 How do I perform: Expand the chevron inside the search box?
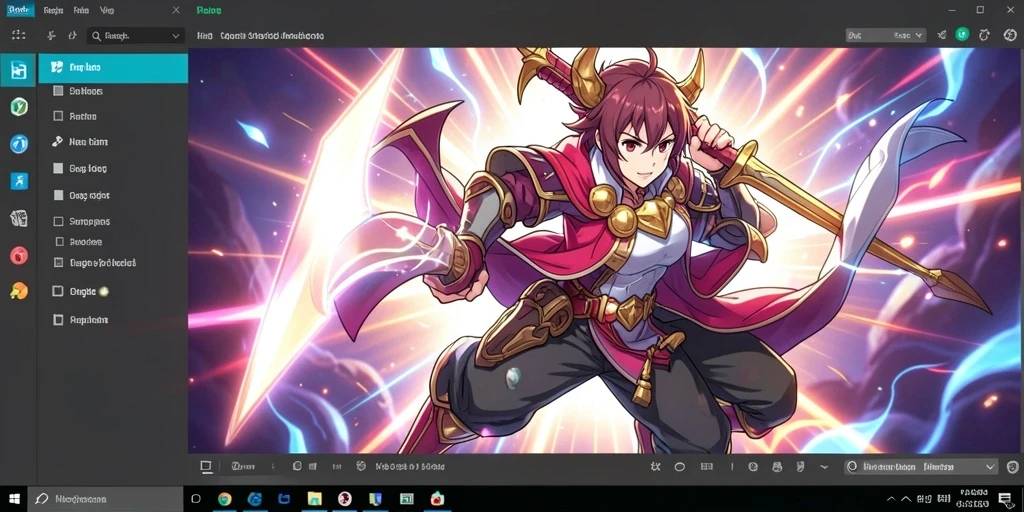(176, 37)
